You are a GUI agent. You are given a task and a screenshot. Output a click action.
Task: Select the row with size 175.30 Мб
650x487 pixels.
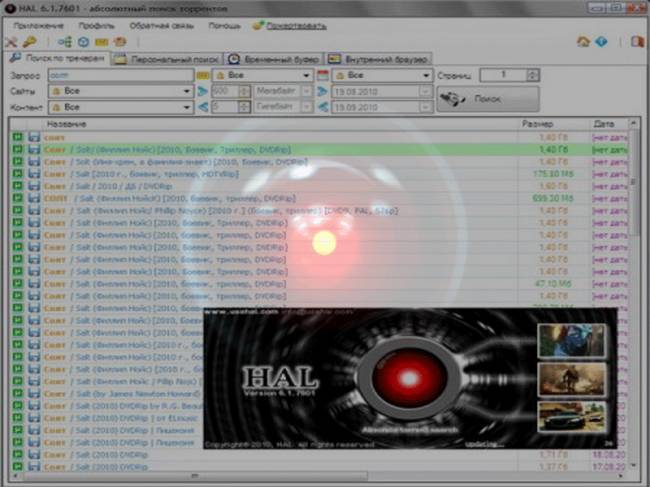click(x=319, y=174)
